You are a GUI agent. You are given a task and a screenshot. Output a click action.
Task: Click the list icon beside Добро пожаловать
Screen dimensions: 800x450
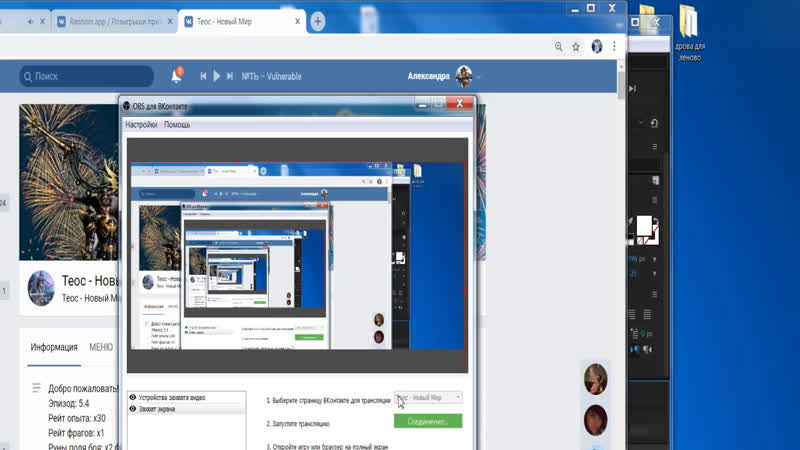[x=36, y=388]
